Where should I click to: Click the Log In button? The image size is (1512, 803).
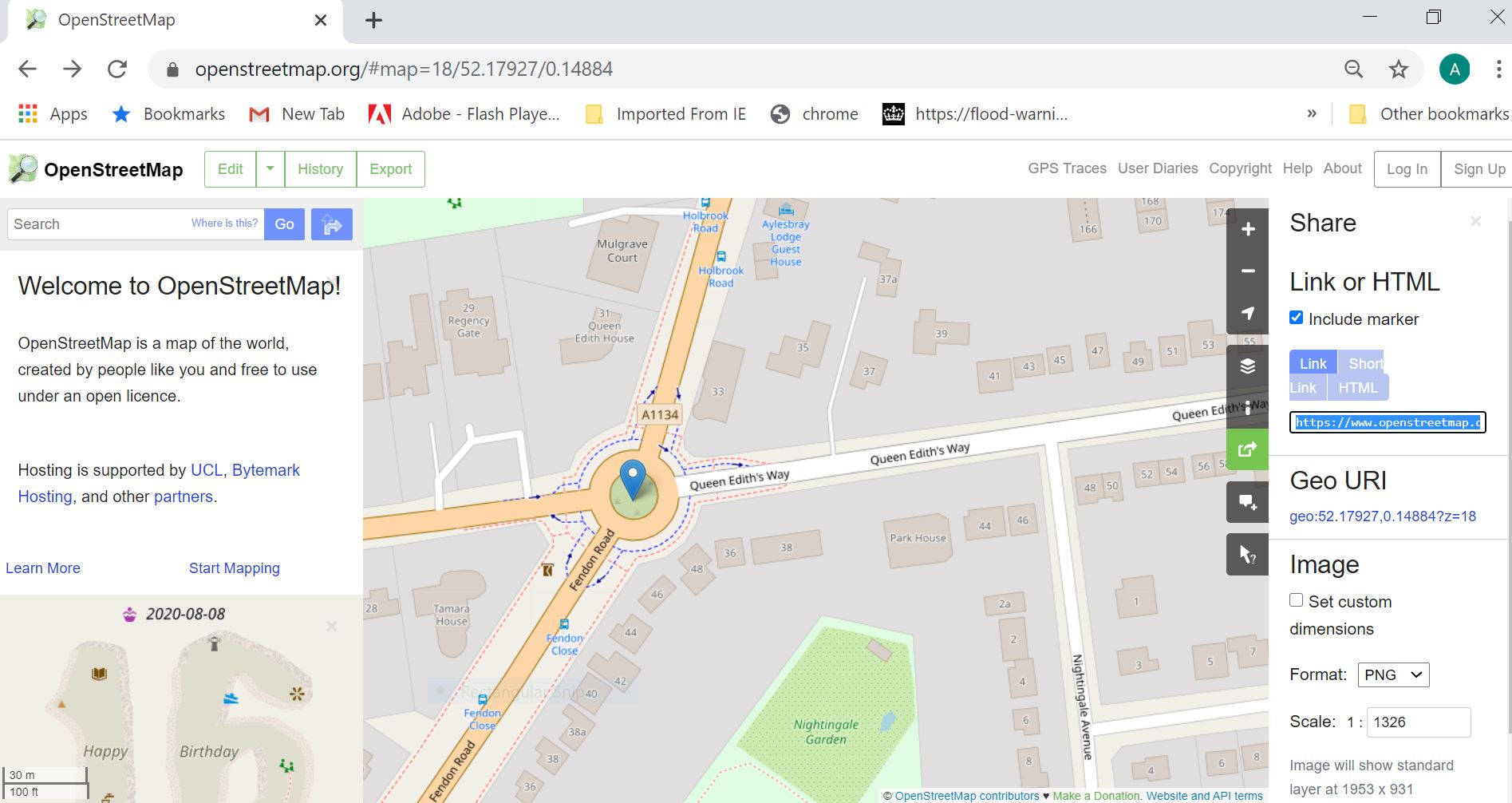[x=1407, y=169]
